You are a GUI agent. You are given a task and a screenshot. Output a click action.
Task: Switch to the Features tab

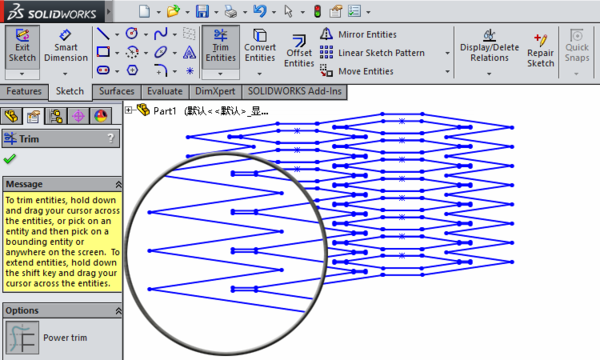[24, 91]
